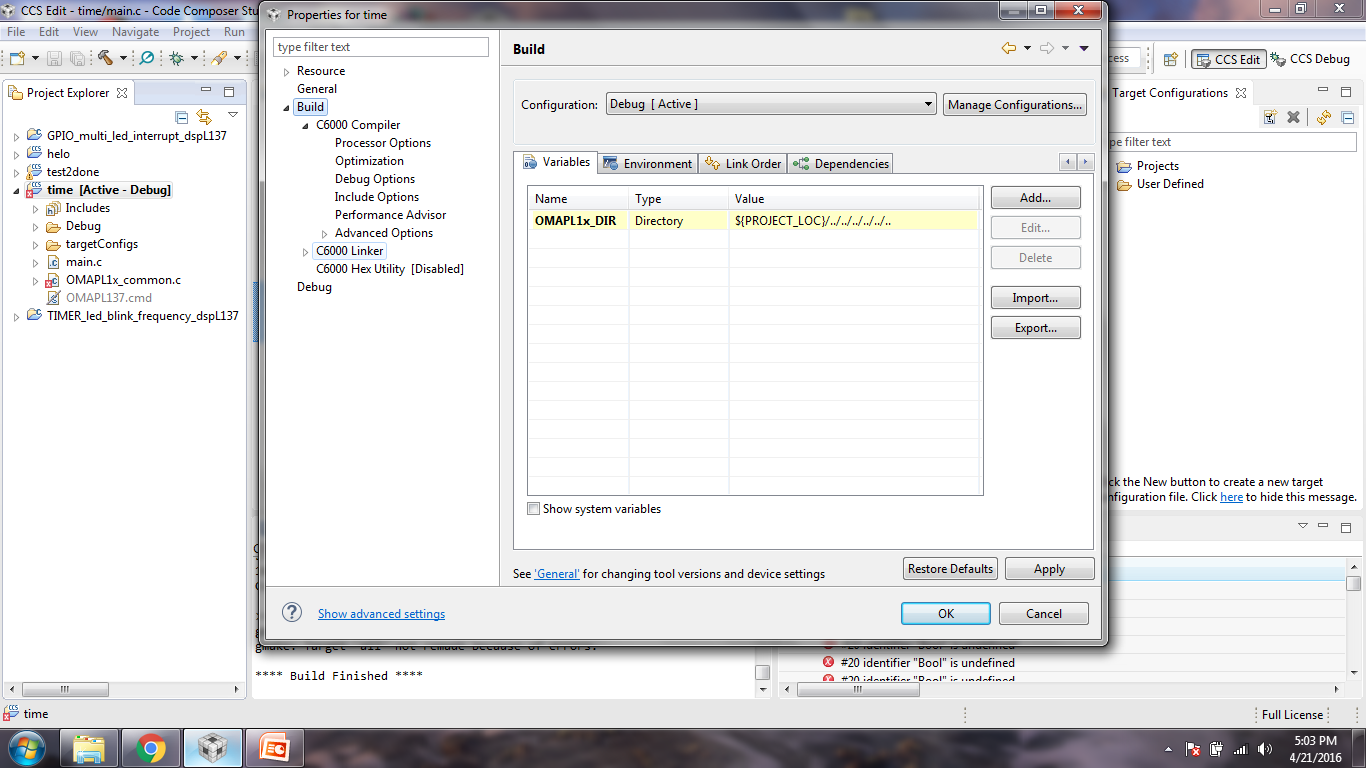1366x768 pixels.
Task: Select the Optimization tree item
Action: click(369, 161)
